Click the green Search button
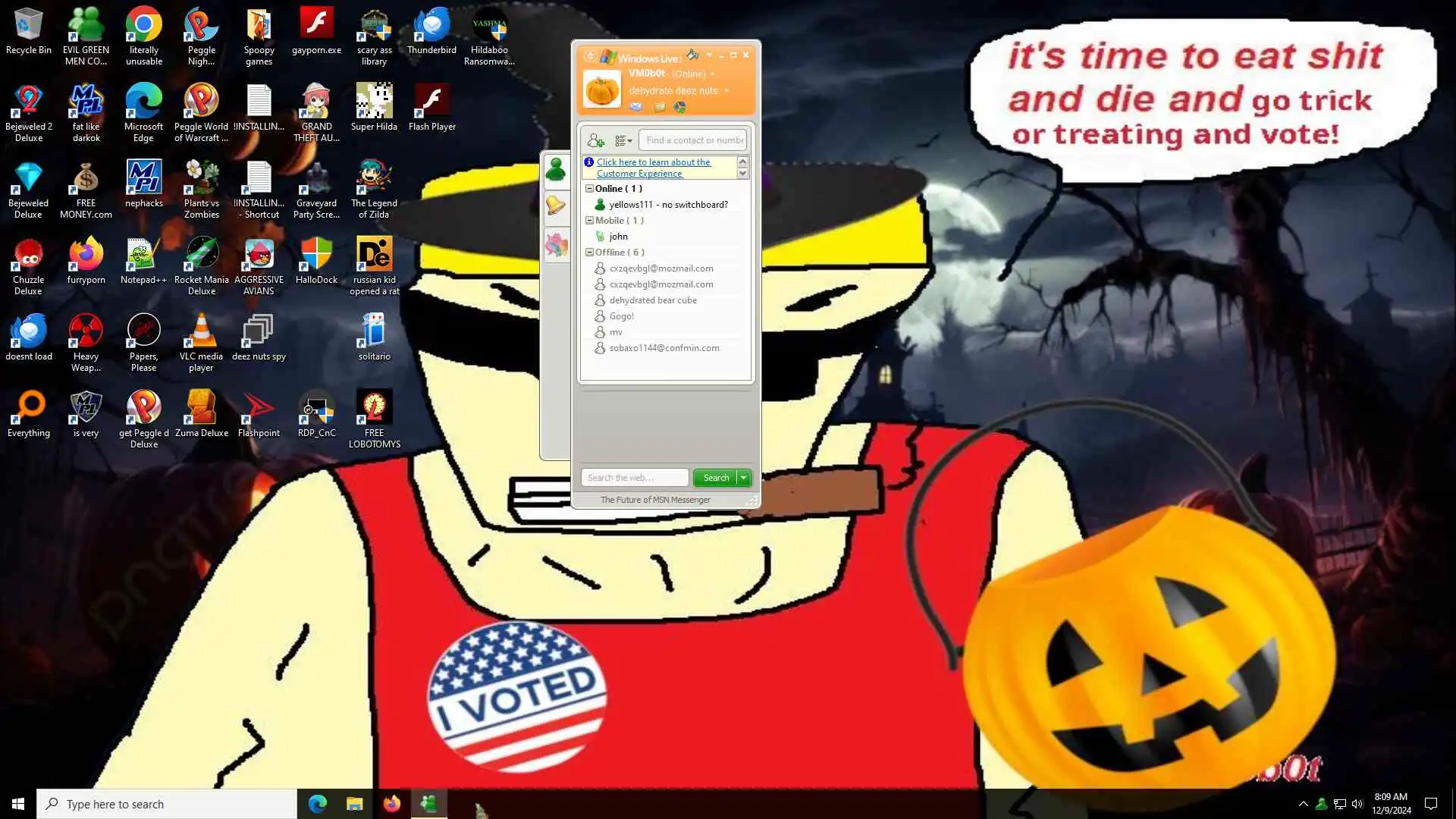This screenshot has width=1456, height=819. [715, 478]
